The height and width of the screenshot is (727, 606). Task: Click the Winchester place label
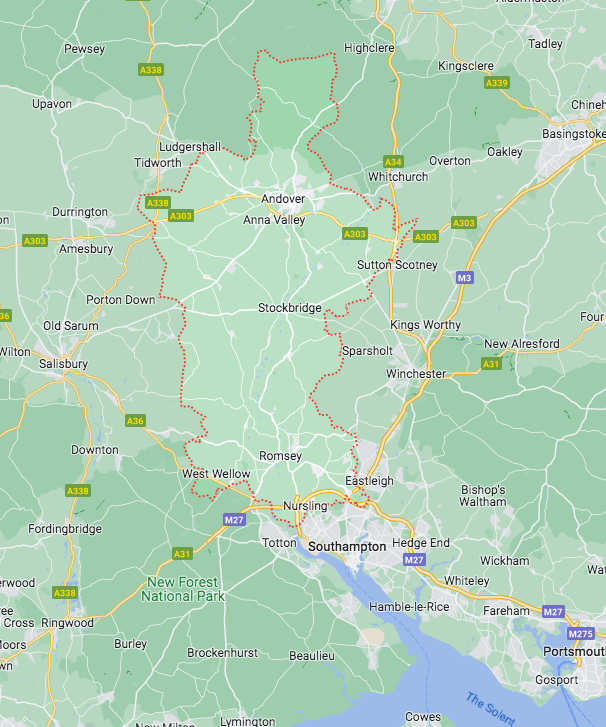[x=416, y=374]
